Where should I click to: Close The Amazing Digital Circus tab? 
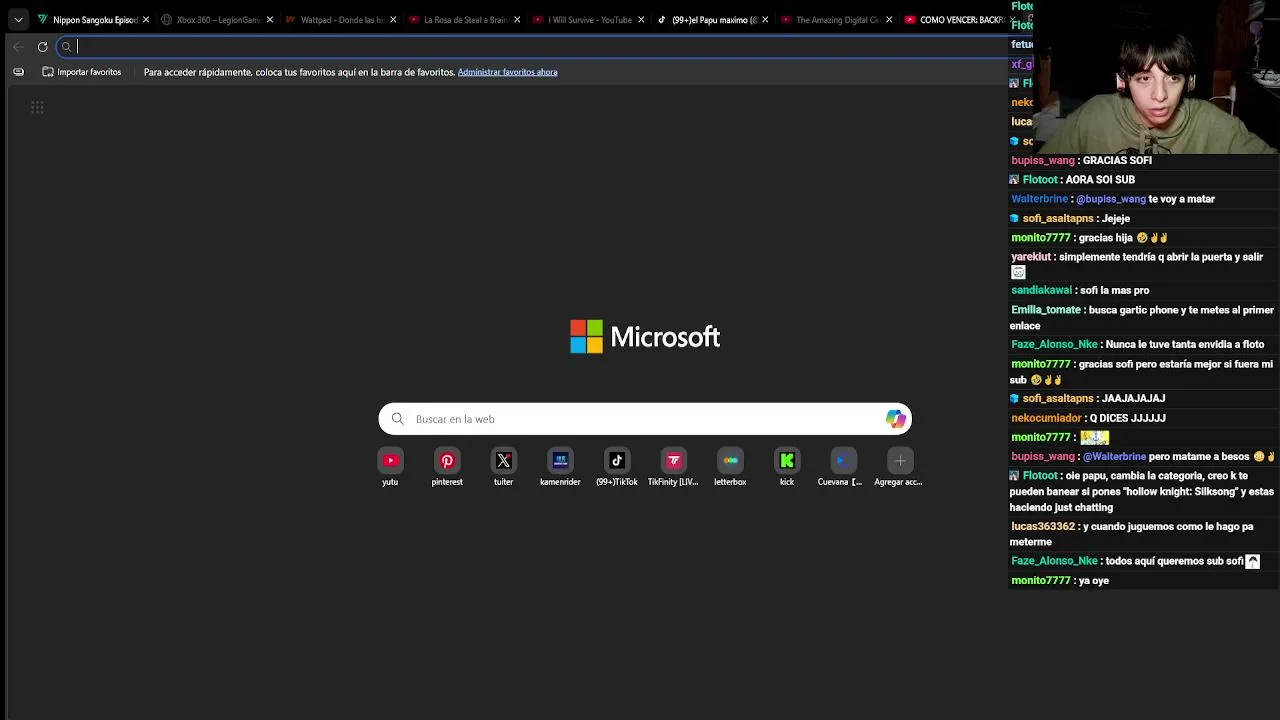pos(889,20)
